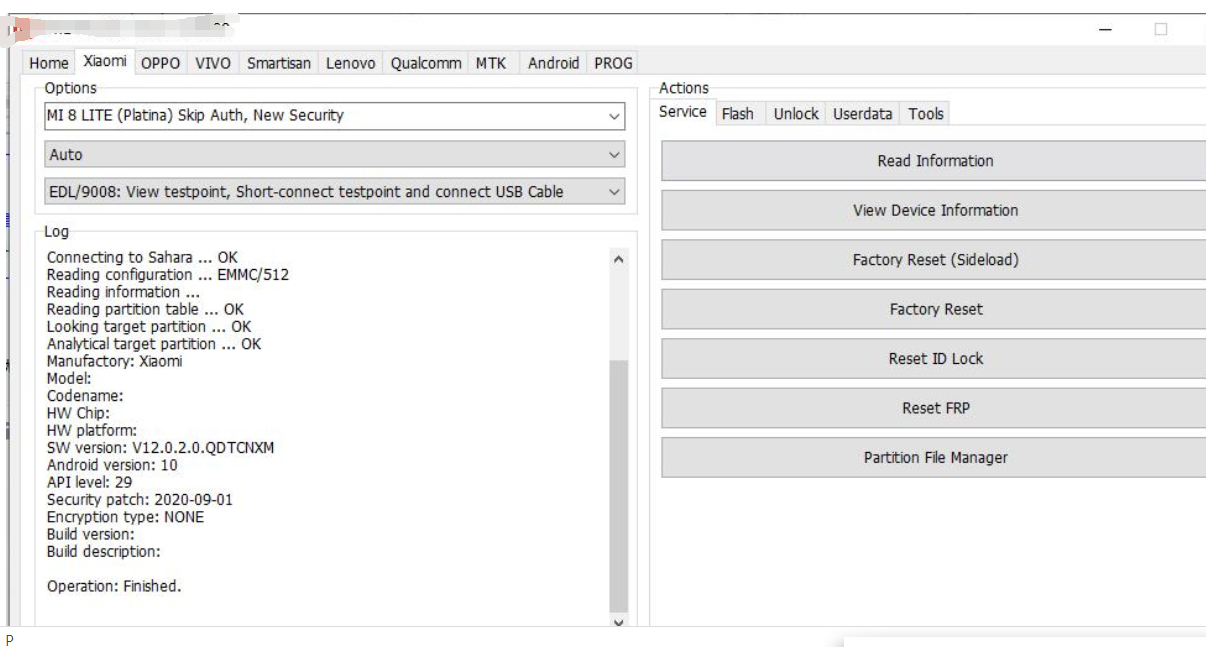Click the 'Security patch: 2020-09-01' line
The height and width of the screenshot is (647, 1206).
pyautogui.click(x=140, y=499)
